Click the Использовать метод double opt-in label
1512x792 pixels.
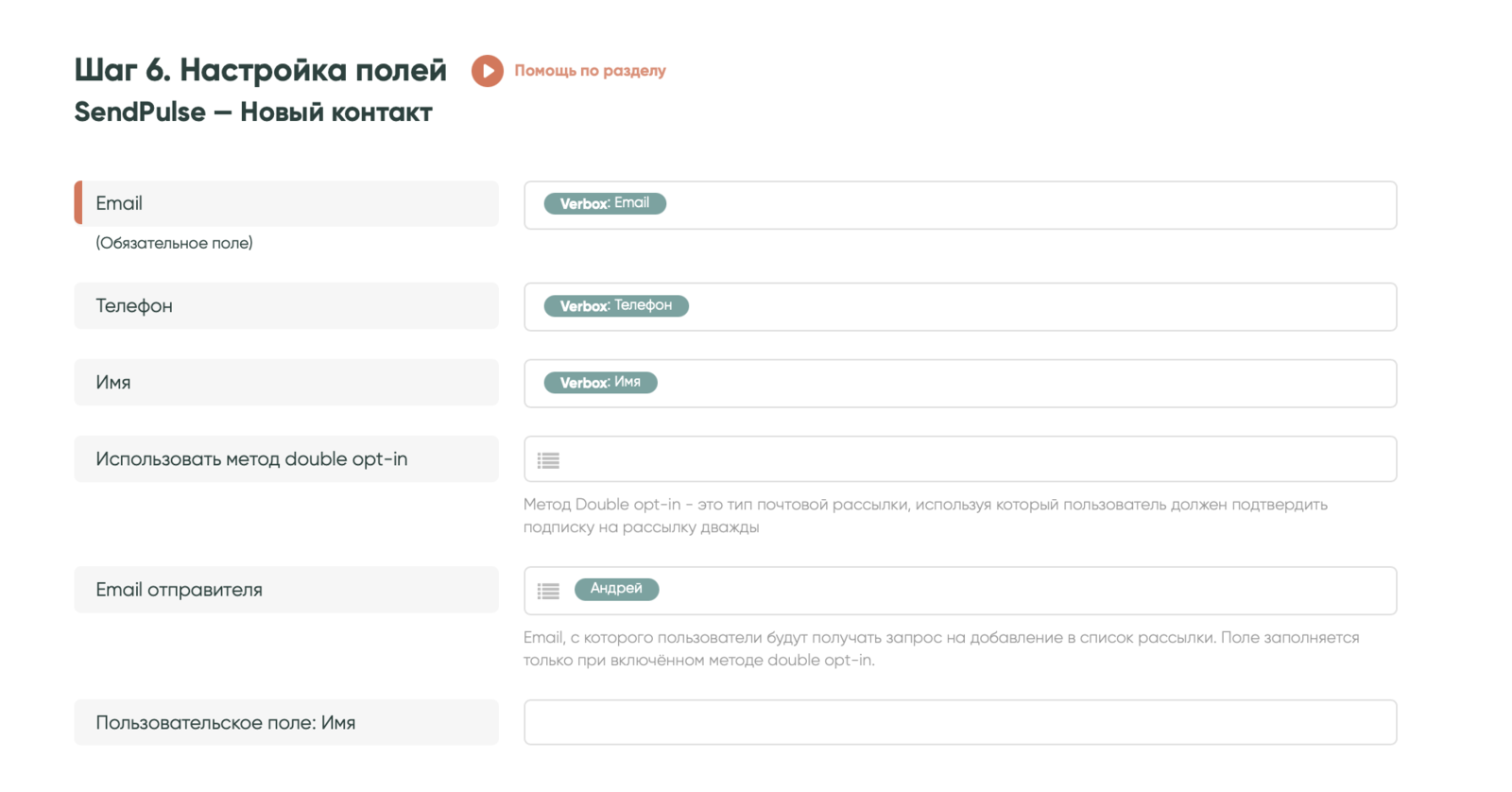coord(251,459)
